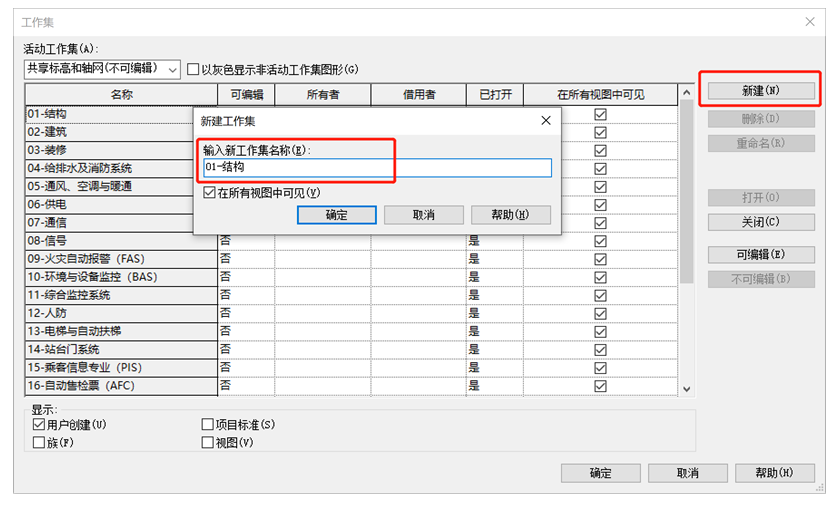The width and height of the screenshot is (840, 508).
Task: Toggle 在所有视图中可见 checkbox in new workset dialog
Action: click(209, 192)
